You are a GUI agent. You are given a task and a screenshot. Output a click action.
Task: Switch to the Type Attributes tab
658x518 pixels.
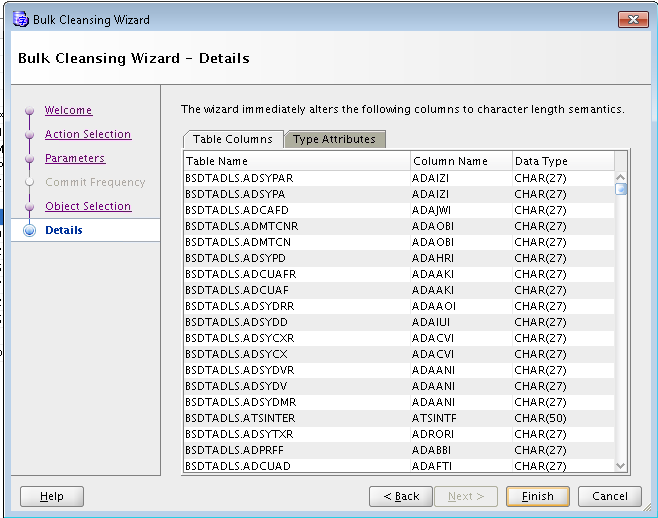point(334,140)
